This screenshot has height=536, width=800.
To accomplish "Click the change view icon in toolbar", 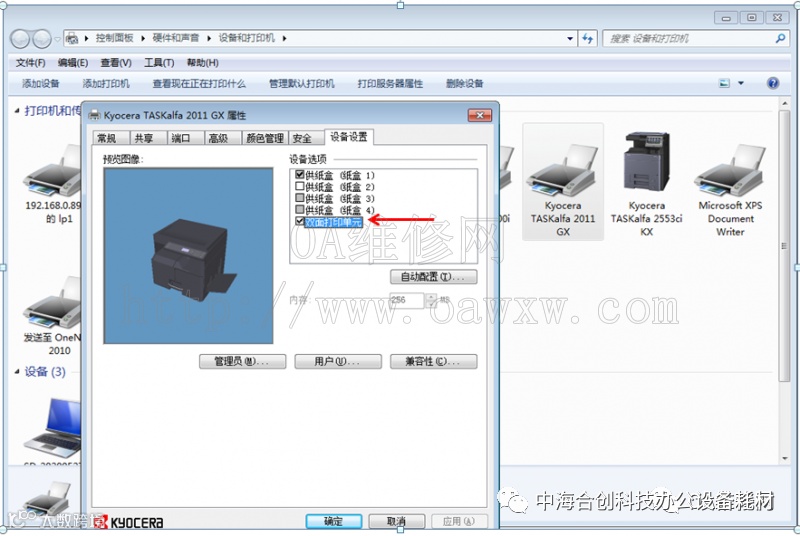I will [724, 83].
